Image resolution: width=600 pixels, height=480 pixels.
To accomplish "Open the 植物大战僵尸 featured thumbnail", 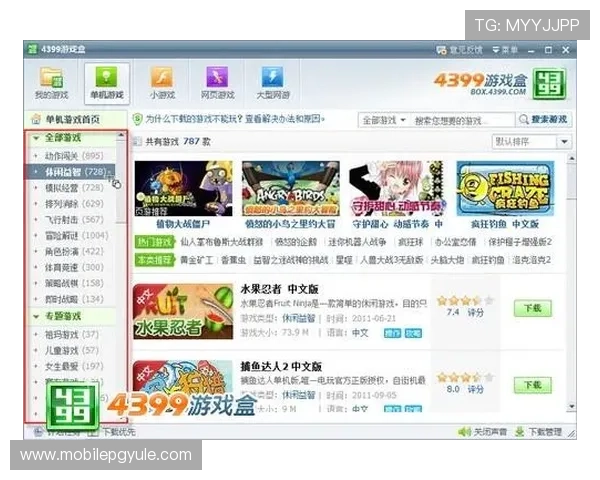I will click(183, 188).
